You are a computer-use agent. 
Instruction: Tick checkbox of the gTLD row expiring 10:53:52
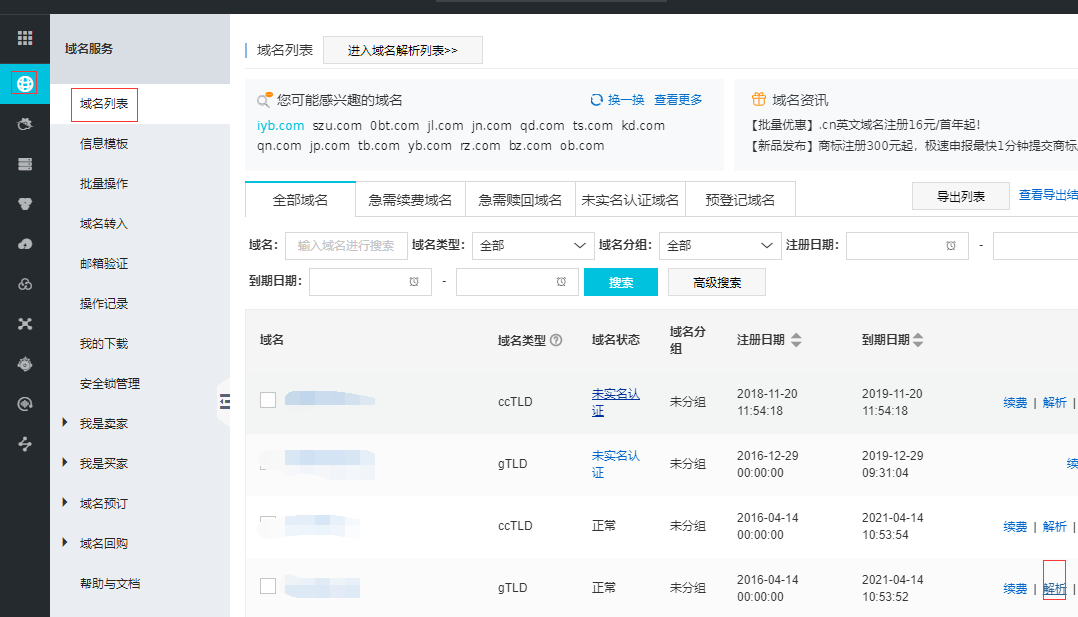[x=268, y=586]
